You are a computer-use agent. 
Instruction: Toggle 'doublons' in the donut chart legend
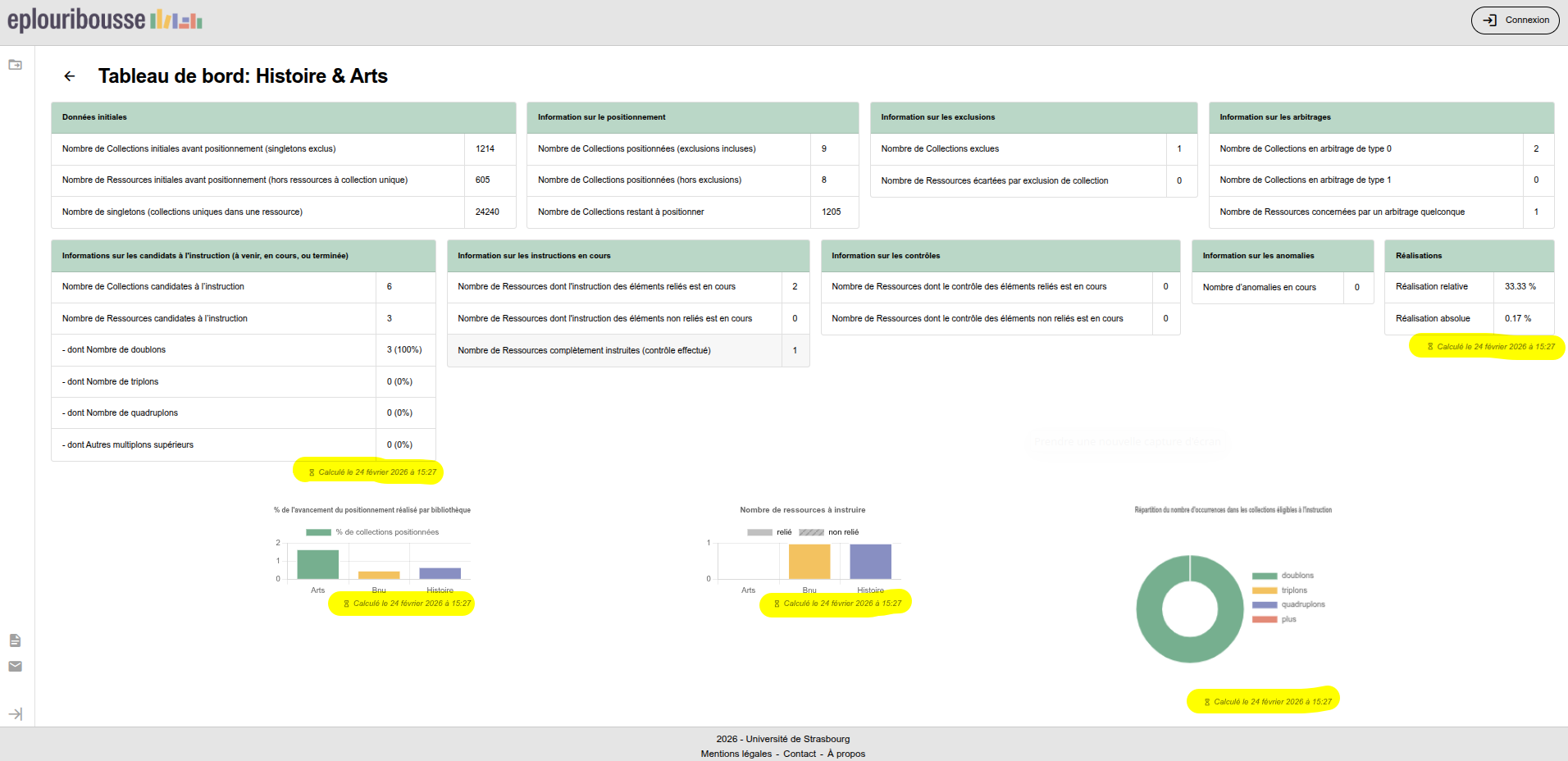click(x=1283, y=576)
